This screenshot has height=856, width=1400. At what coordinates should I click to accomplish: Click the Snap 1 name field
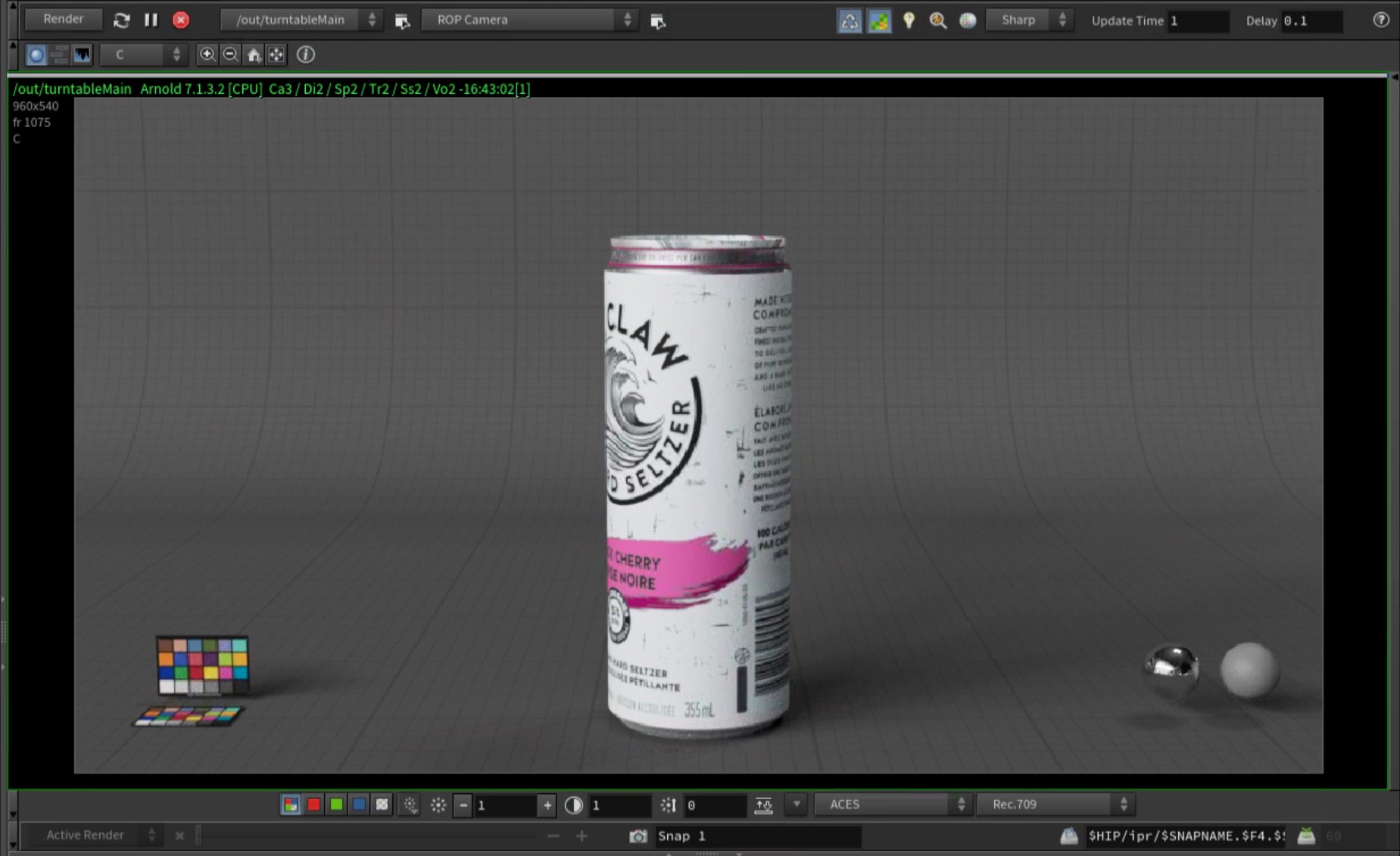click(x=757, y=836)
